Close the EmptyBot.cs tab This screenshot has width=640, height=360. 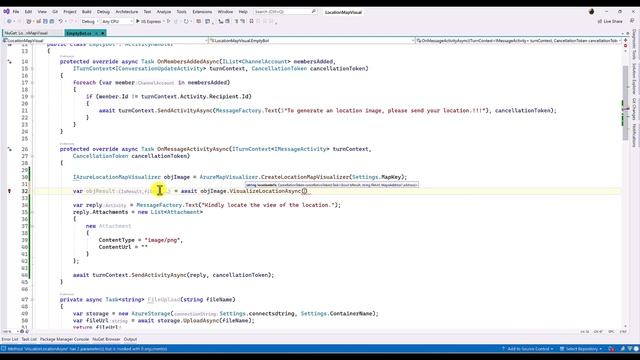[103, 33]
